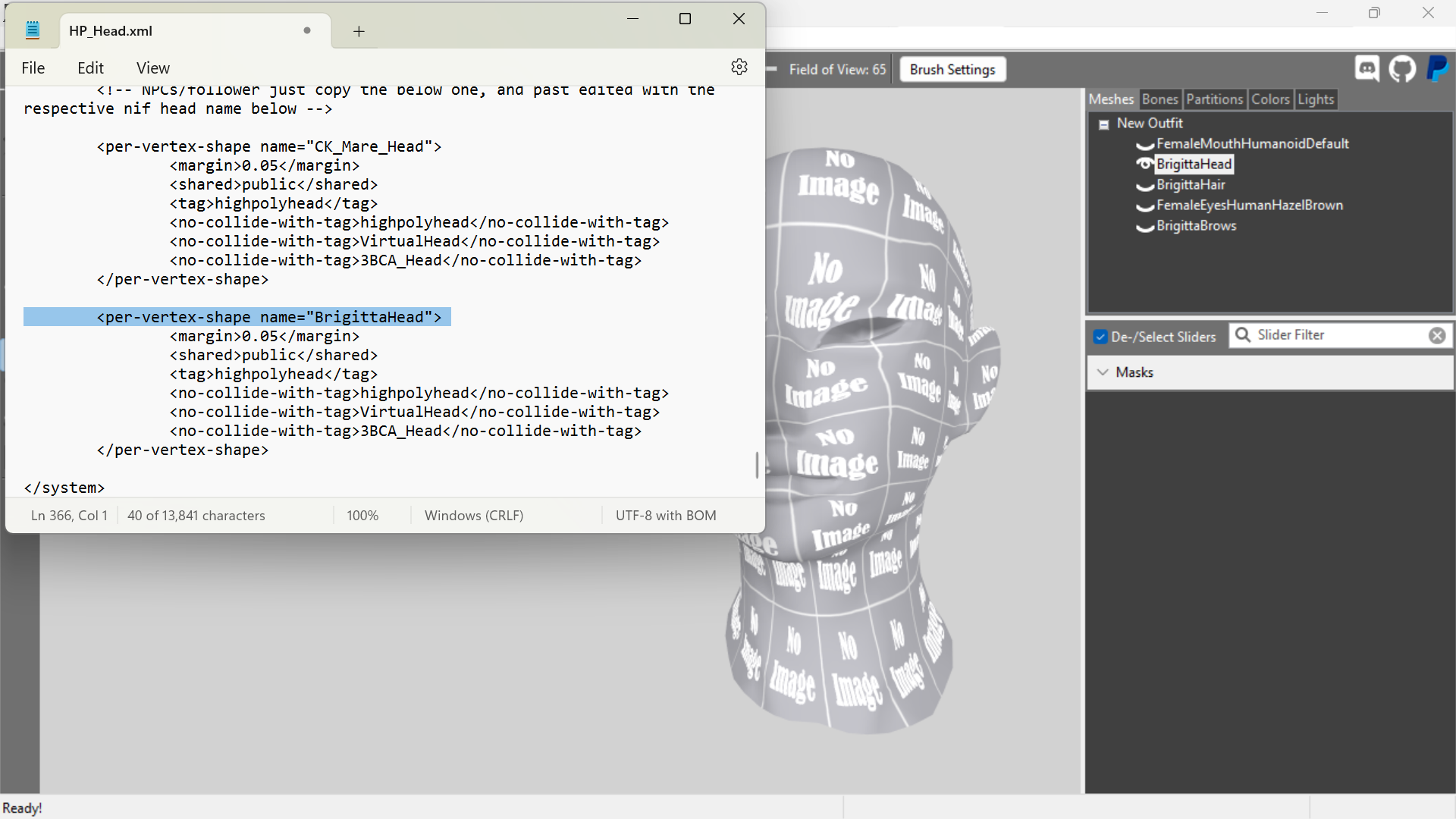1456x819 pixels.
Task: Click the unsaved-changes dot on HP_Head.xml tab
Action: coord(307,30)
